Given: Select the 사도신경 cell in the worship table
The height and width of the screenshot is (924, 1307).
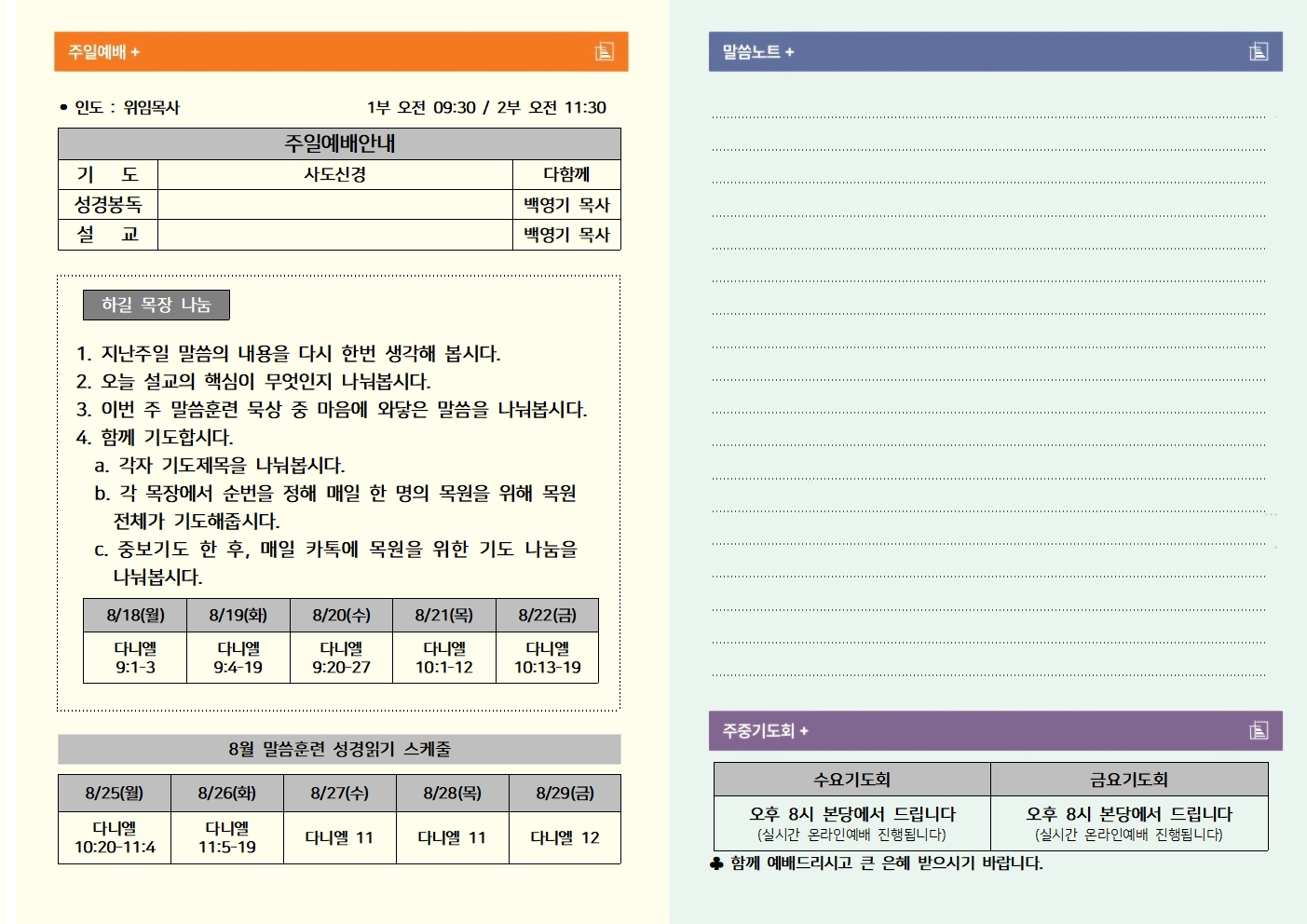Looking at the screenshot, I should click(x=335, y=175).
